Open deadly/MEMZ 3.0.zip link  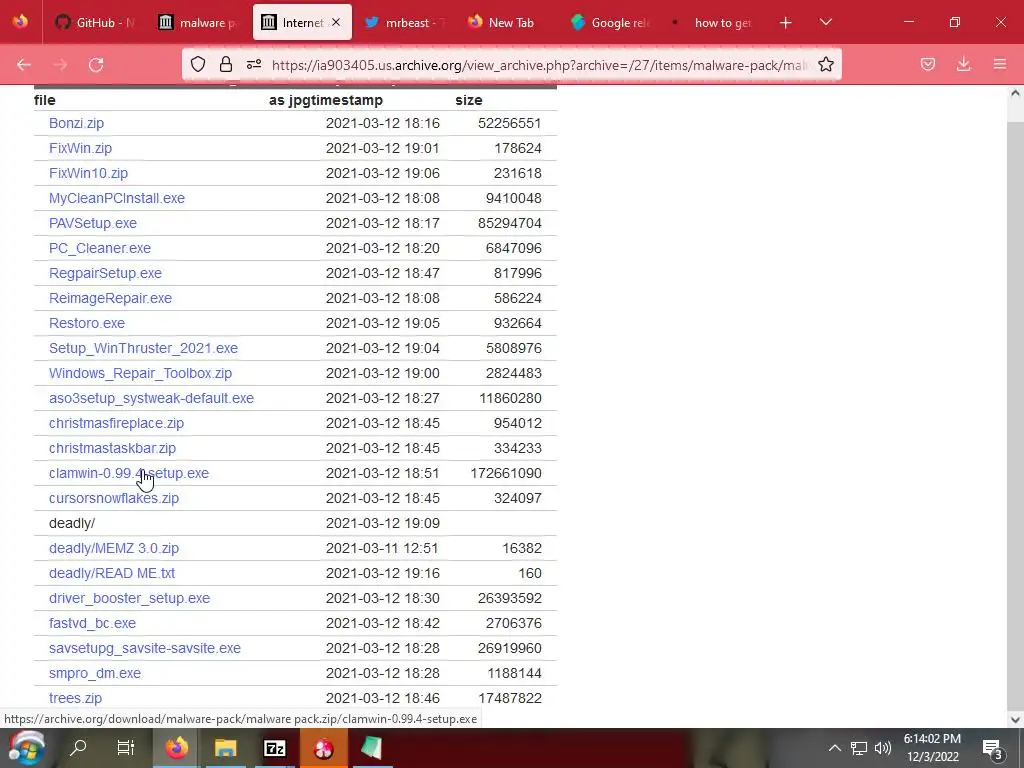[114, 548]
